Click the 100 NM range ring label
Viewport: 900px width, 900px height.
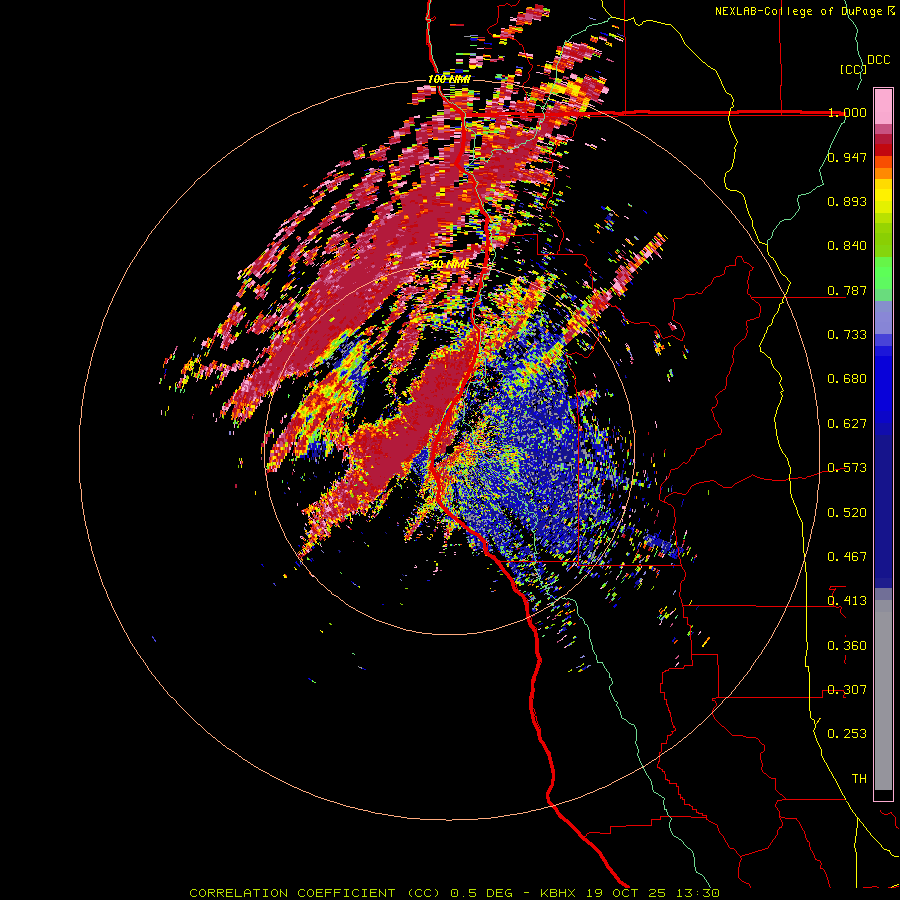point(449,79)
